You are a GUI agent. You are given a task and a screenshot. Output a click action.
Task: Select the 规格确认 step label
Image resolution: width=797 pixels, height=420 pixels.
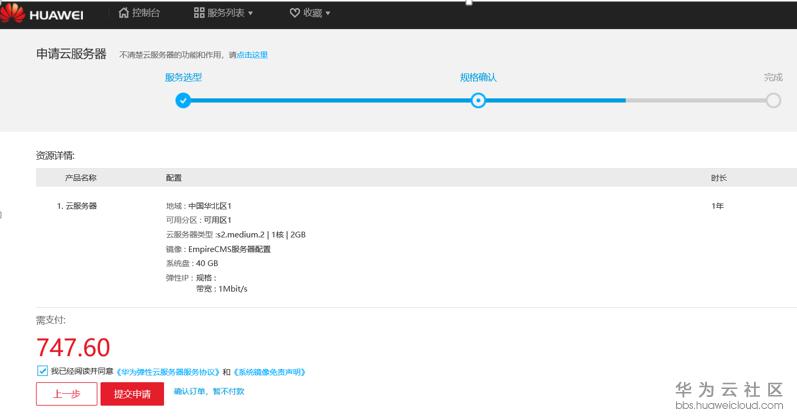tap(478, 77)
